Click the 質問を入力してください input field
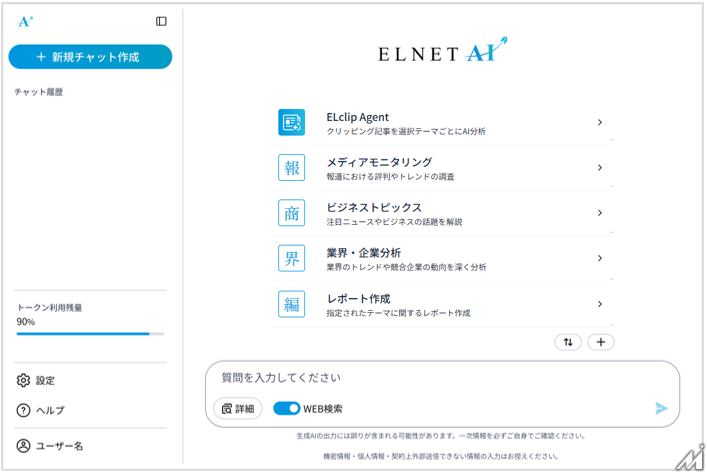Screen dimensions: 707x472 (442, 378)
